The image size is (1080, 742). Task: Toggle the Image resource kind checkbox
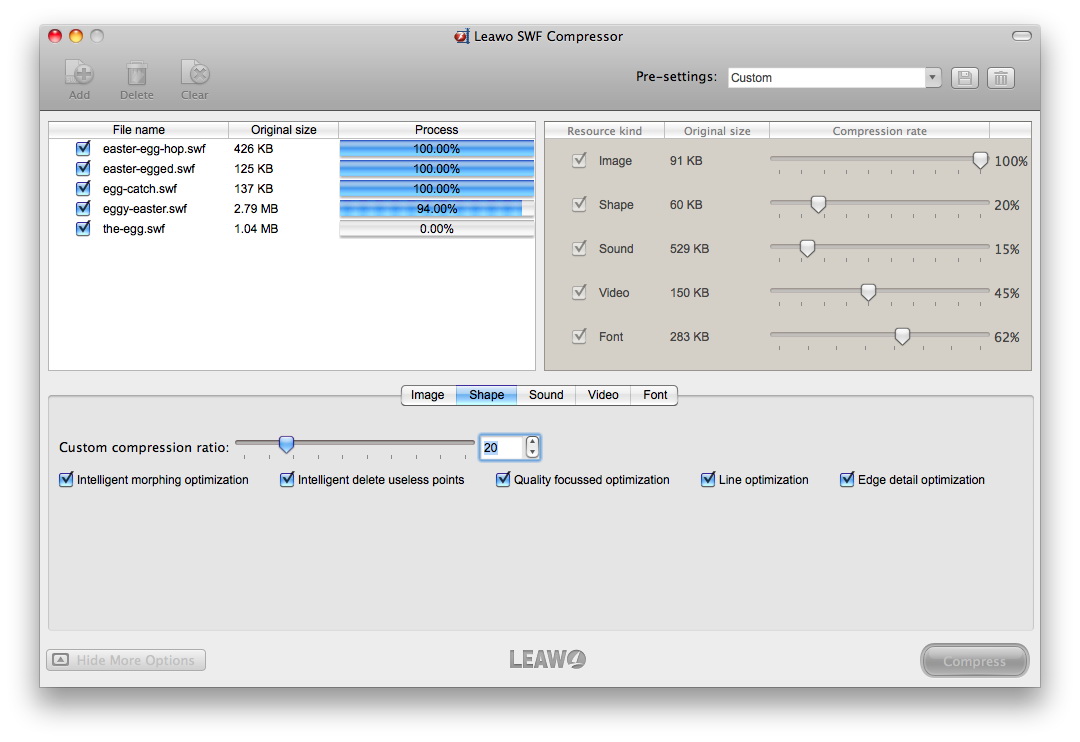click(579, 160)
